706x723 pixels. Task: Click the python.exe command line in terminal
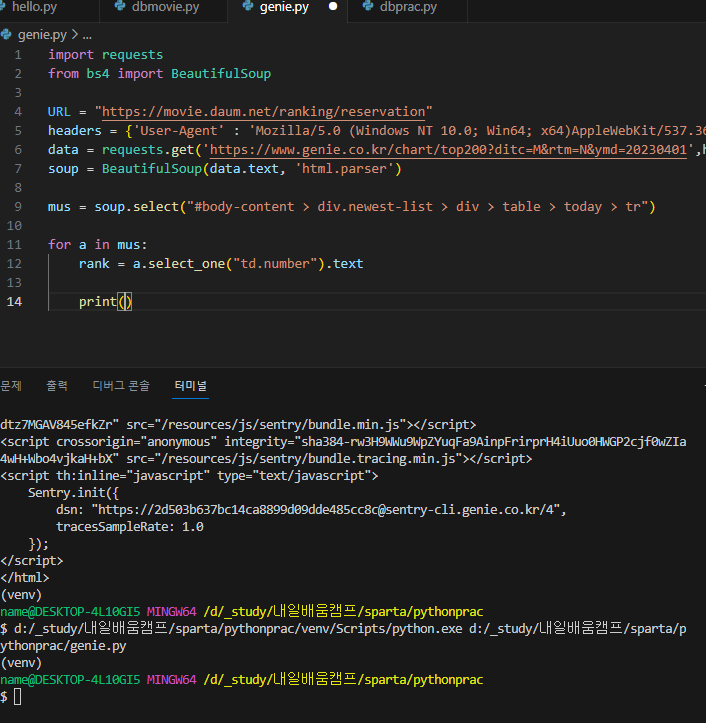(x=343, y=637)
